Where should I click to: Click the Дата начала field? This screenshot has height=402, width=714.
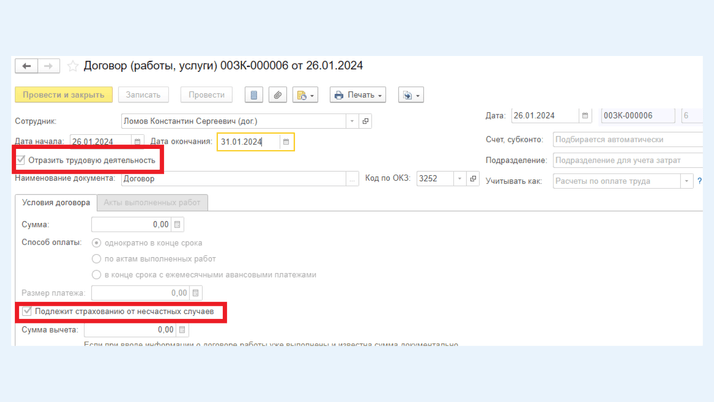[101, 142]
